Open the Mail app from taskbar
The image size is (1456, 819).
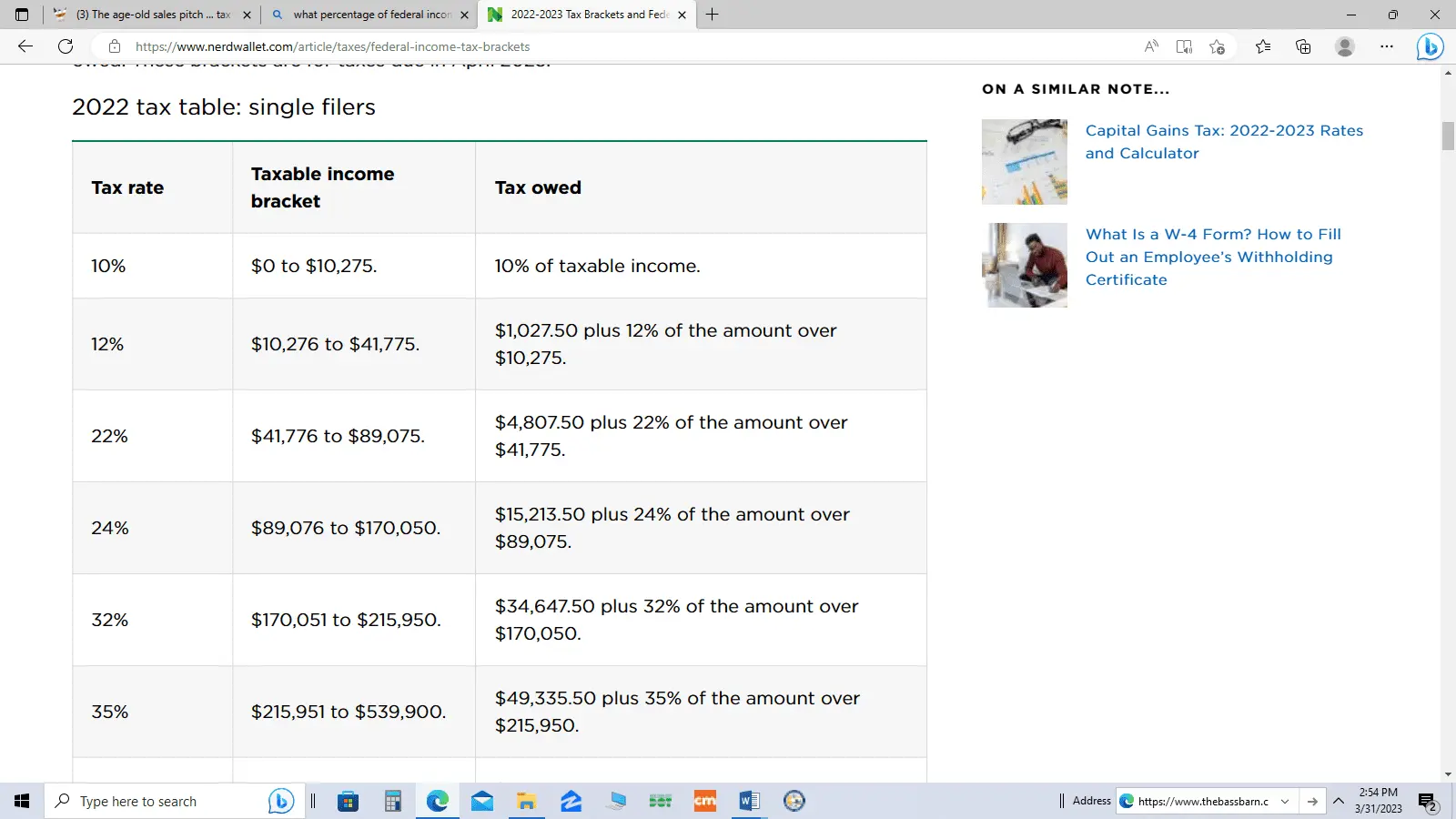tap(482, 801)
